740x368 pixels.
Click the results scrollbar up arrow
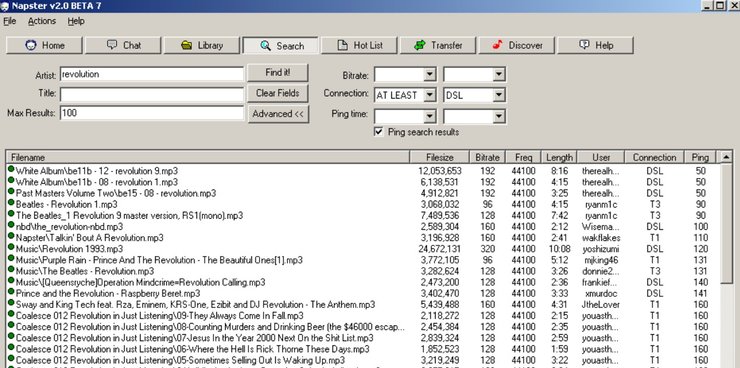coord(727,158)
